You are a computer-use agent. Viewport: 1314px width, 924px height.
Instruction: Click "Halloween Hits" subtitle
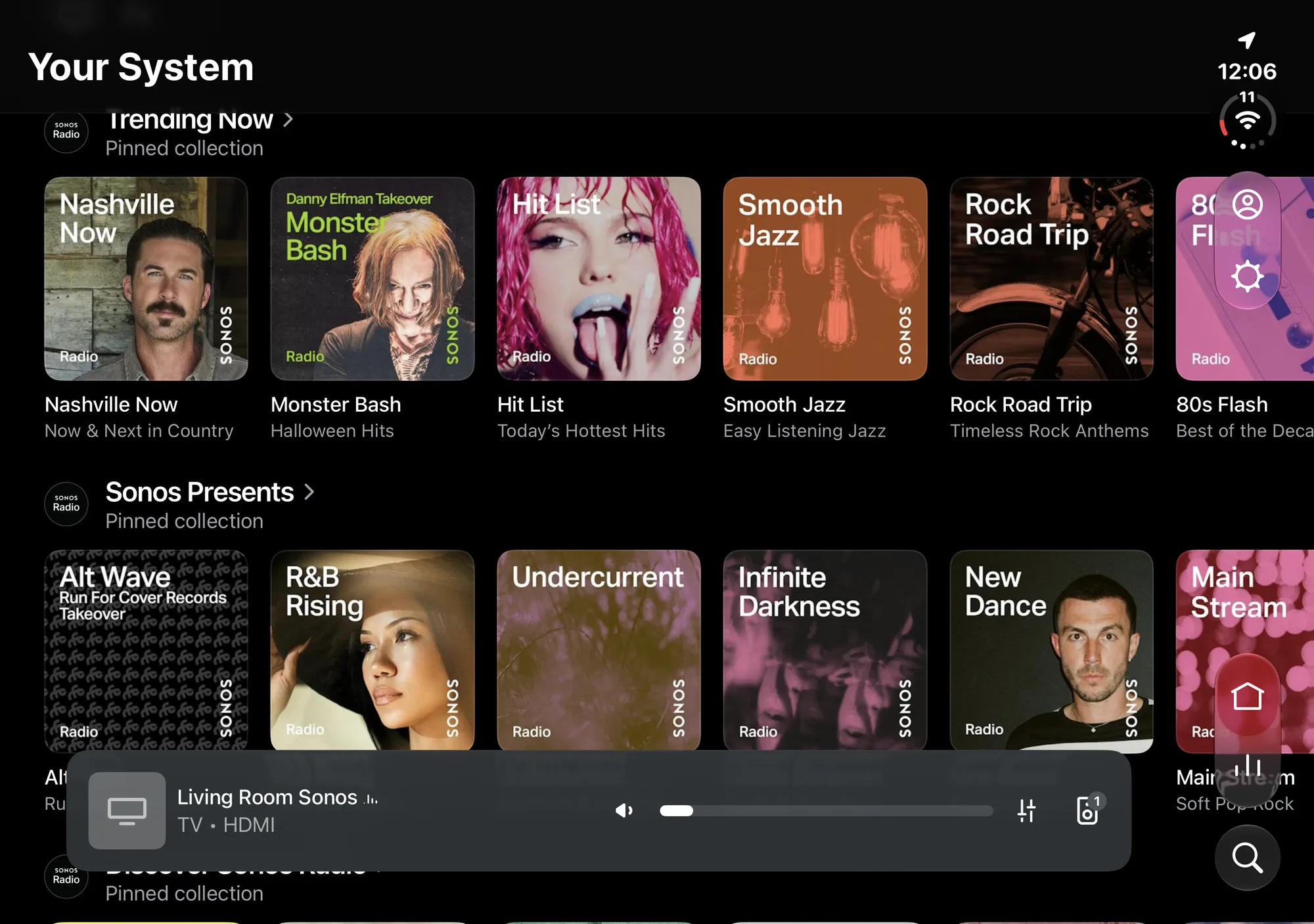pyautogui.click(x=332, y=431)
